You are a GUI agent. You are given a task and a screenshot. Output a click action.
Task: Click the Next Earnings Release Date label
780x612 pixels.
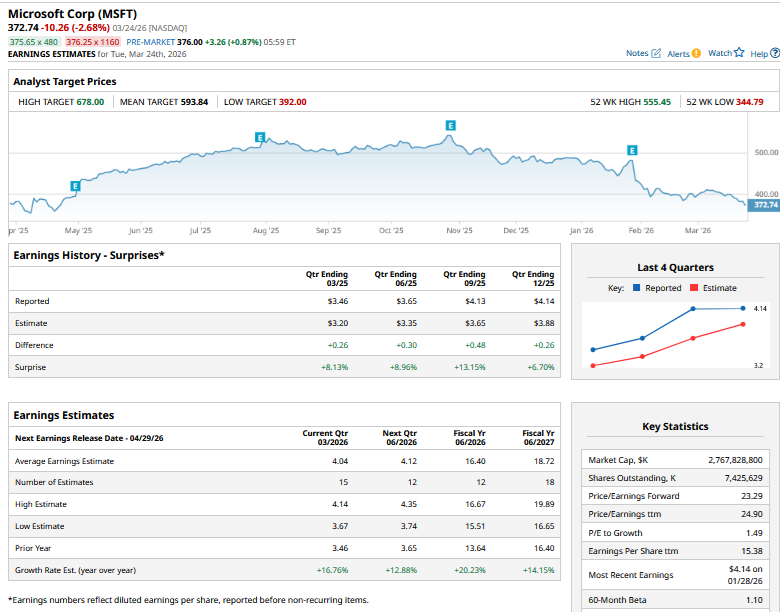89,438
